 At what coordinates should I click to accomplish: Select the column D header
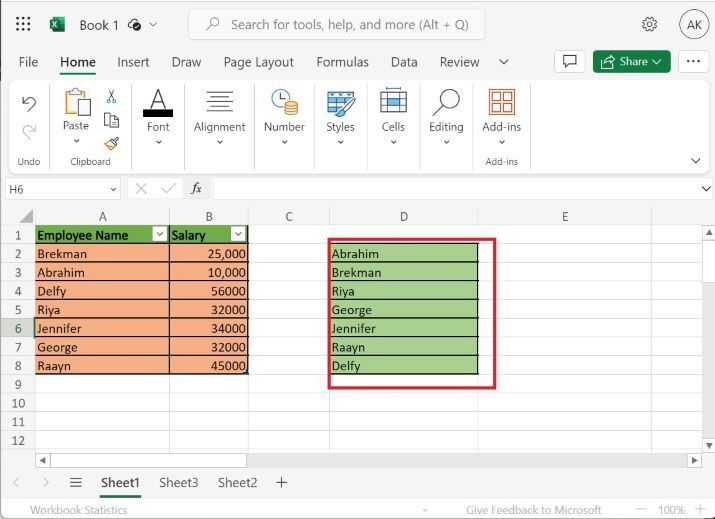point(404,216)
